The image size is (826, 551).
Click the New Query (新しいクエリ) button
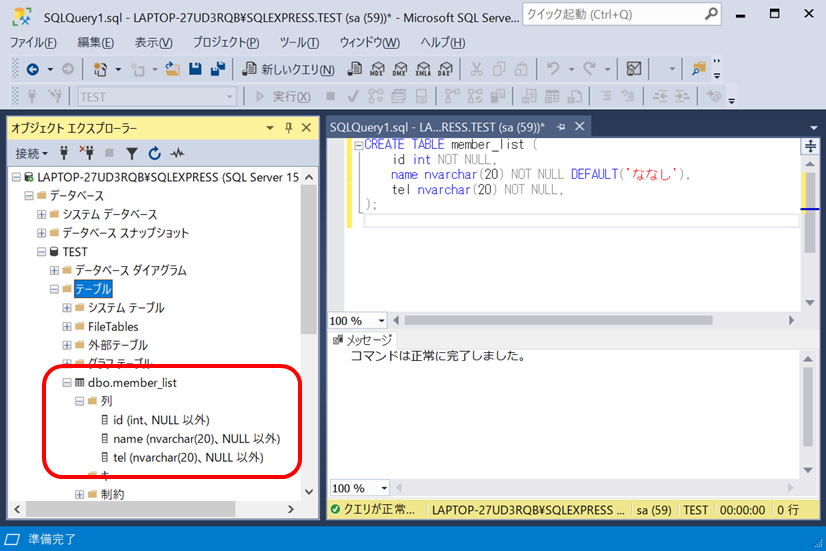(288, 69)
